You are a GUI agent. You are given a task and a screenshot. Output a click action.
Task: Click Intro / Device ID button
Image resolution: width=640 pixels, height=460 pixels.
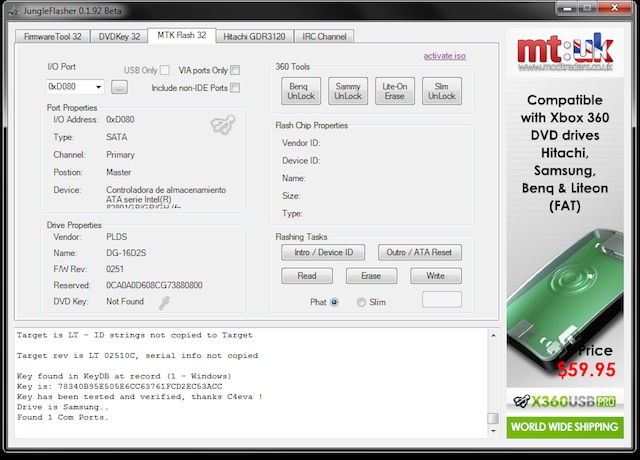coord(323,252)
